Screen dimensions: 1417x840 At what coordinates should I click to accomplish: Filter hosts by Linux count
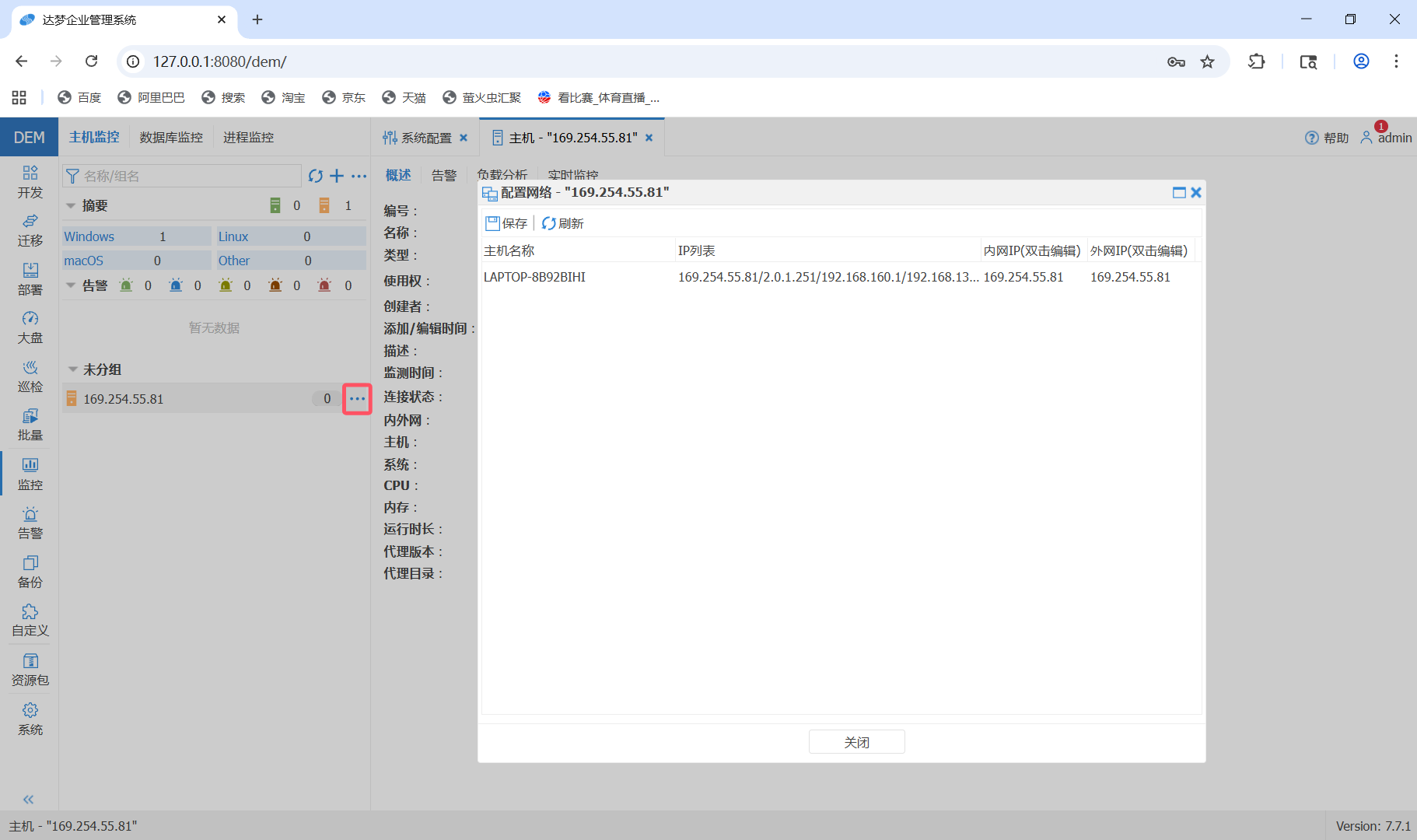(290, 236)
